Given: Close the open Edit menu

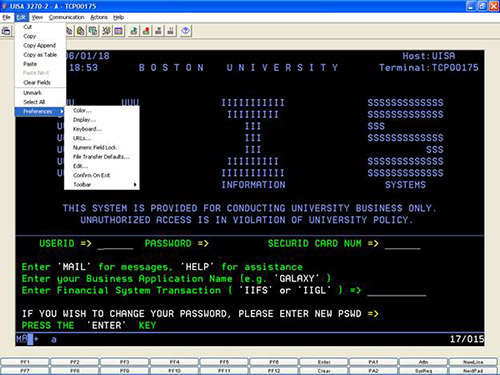Looking at the screenshot, I should (21, 17).
